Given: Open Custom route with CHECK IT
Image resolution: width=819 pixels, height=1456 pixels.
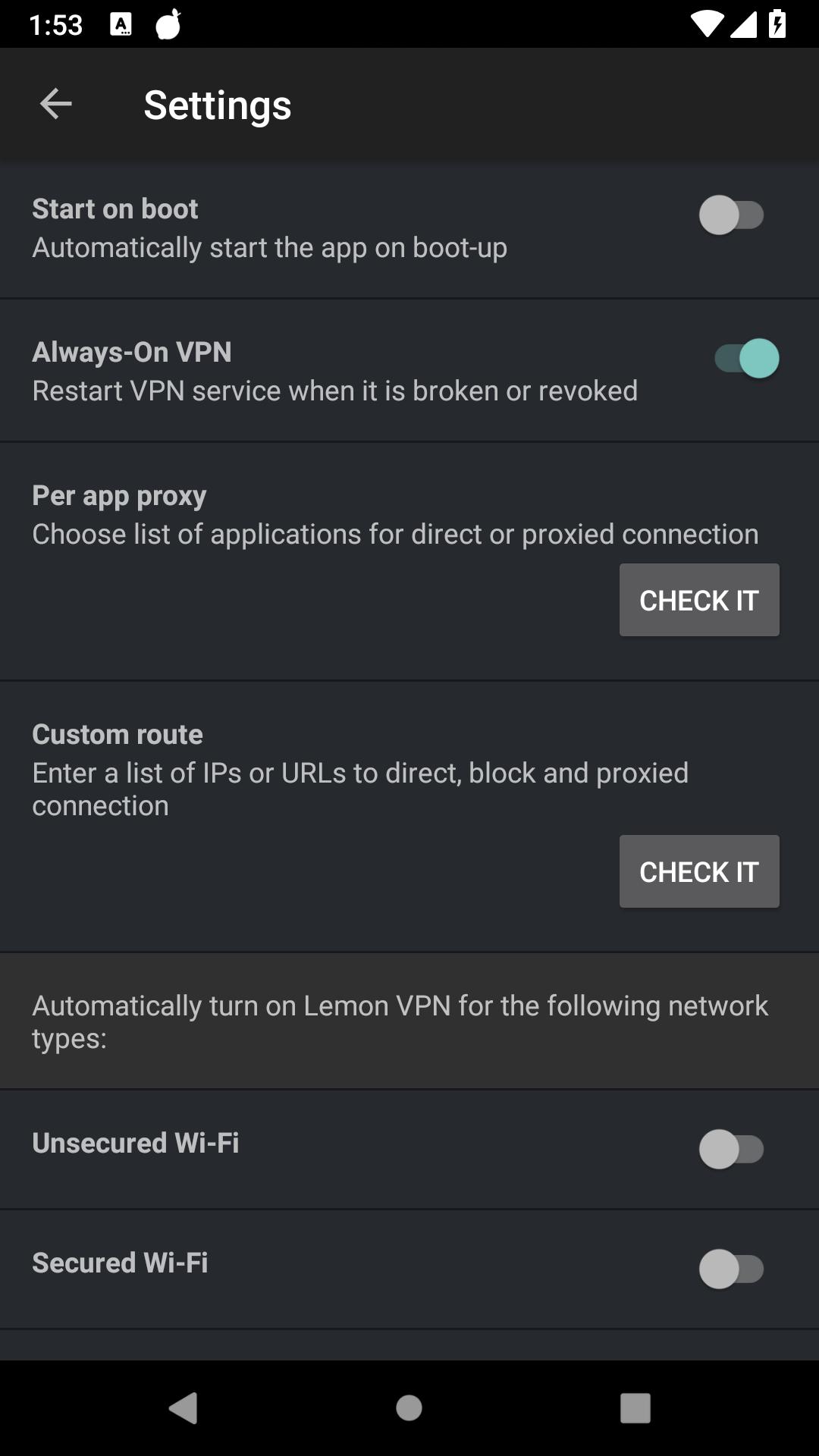Looking at the screenshot, I should click(x=699, y=871).
